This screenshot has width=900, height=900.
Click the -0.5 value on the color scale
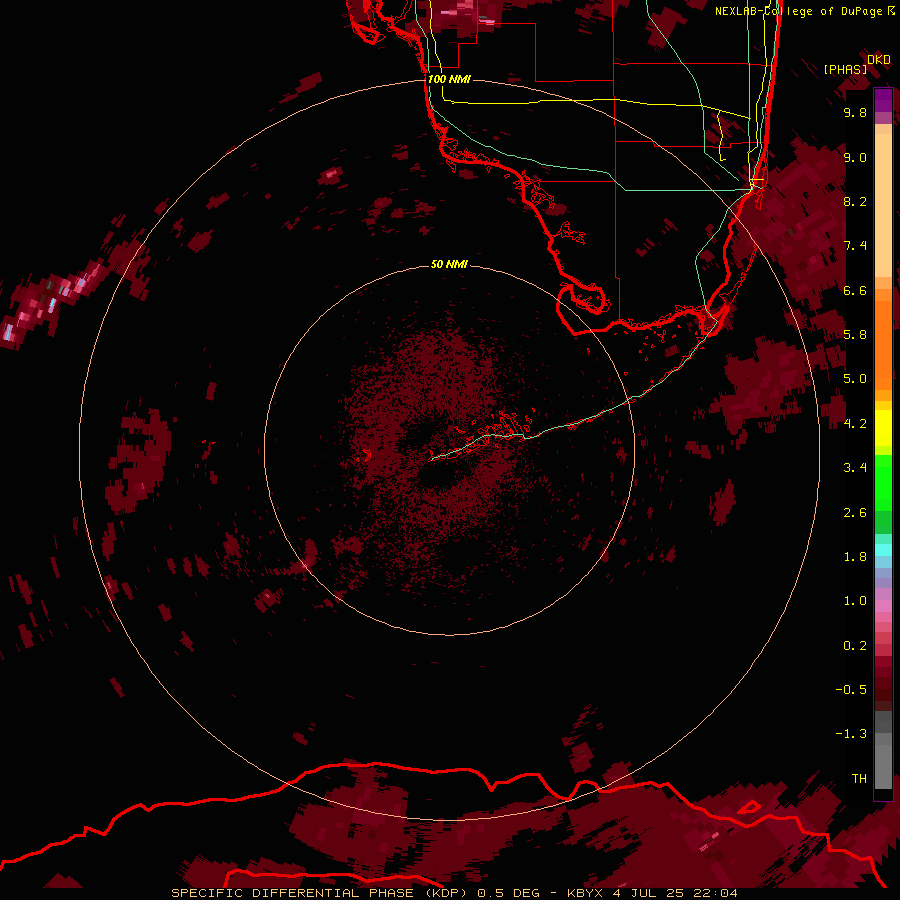tap(851, 689)
